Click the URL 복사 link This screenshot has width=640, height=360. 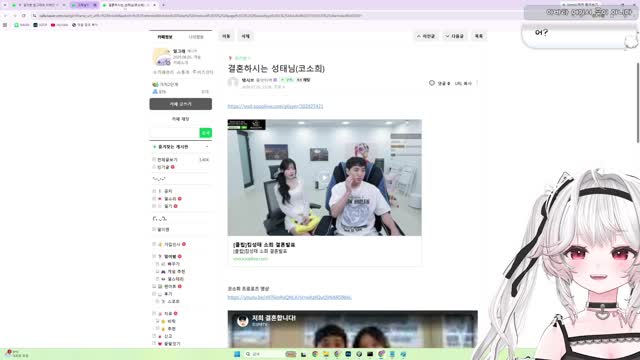coord(463,83)
